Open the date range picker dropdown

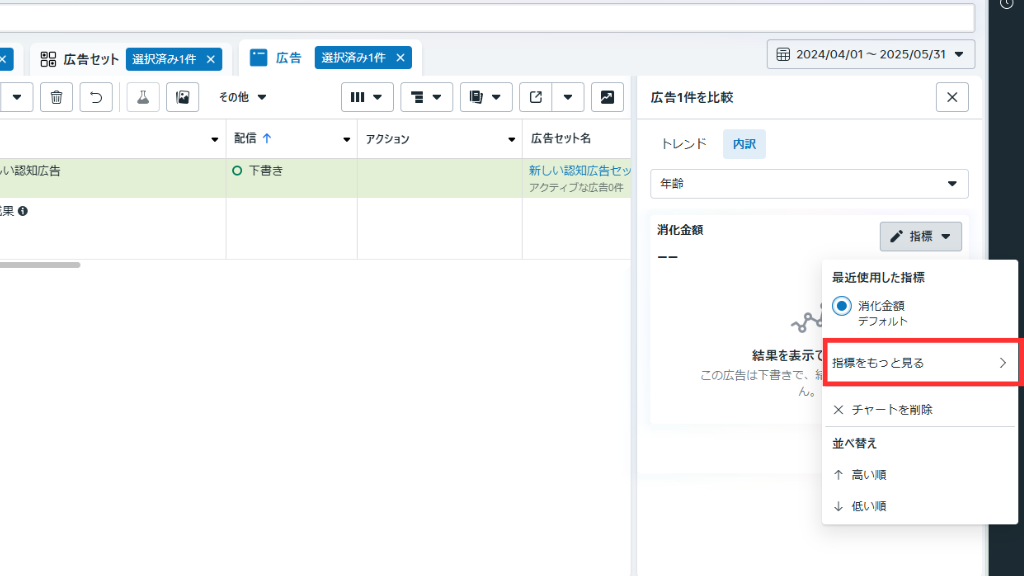pyautogui.click(x=870, y=54)
